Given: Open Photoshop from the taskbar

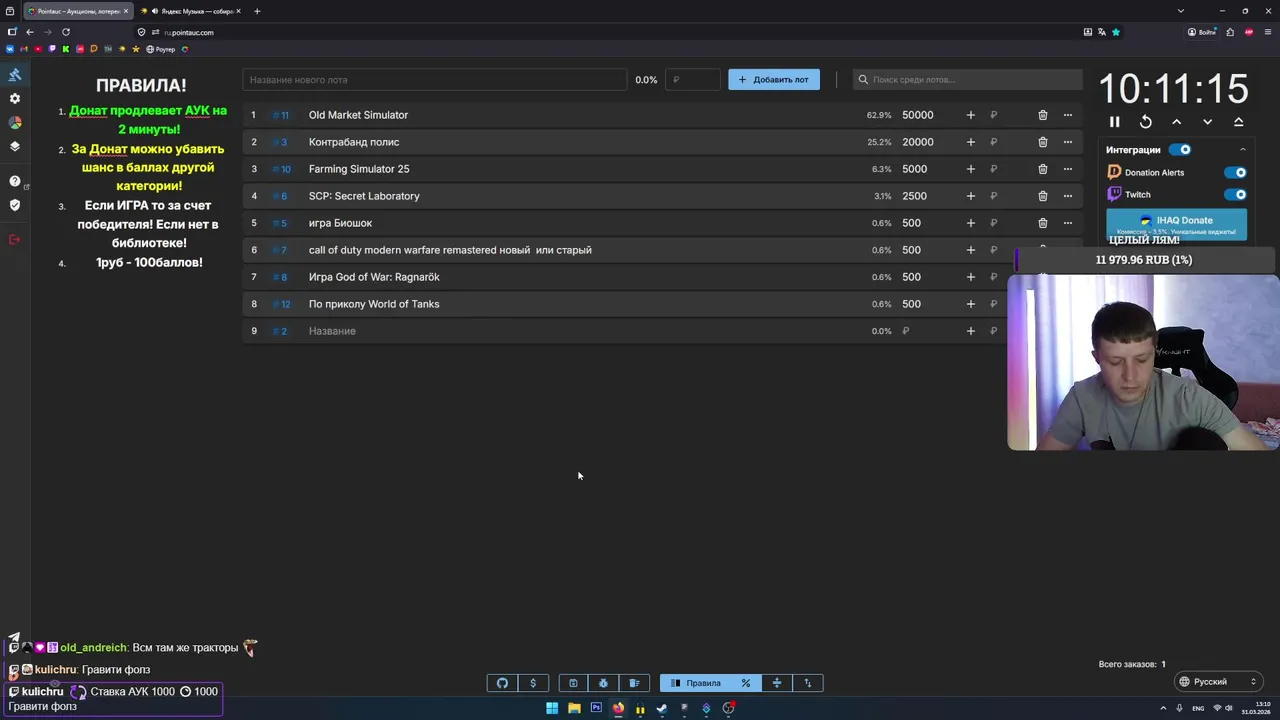Looking at the screenshot, I should 596,708.
